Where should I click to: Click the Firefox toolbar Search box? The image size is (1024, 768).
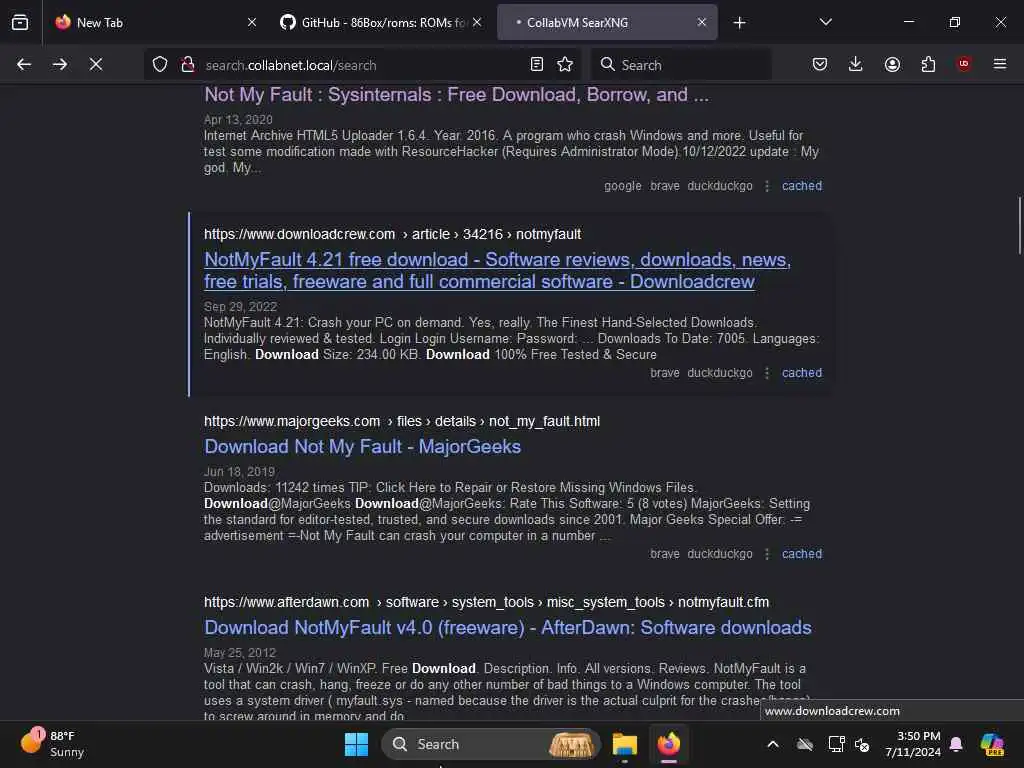click(680, 65)
